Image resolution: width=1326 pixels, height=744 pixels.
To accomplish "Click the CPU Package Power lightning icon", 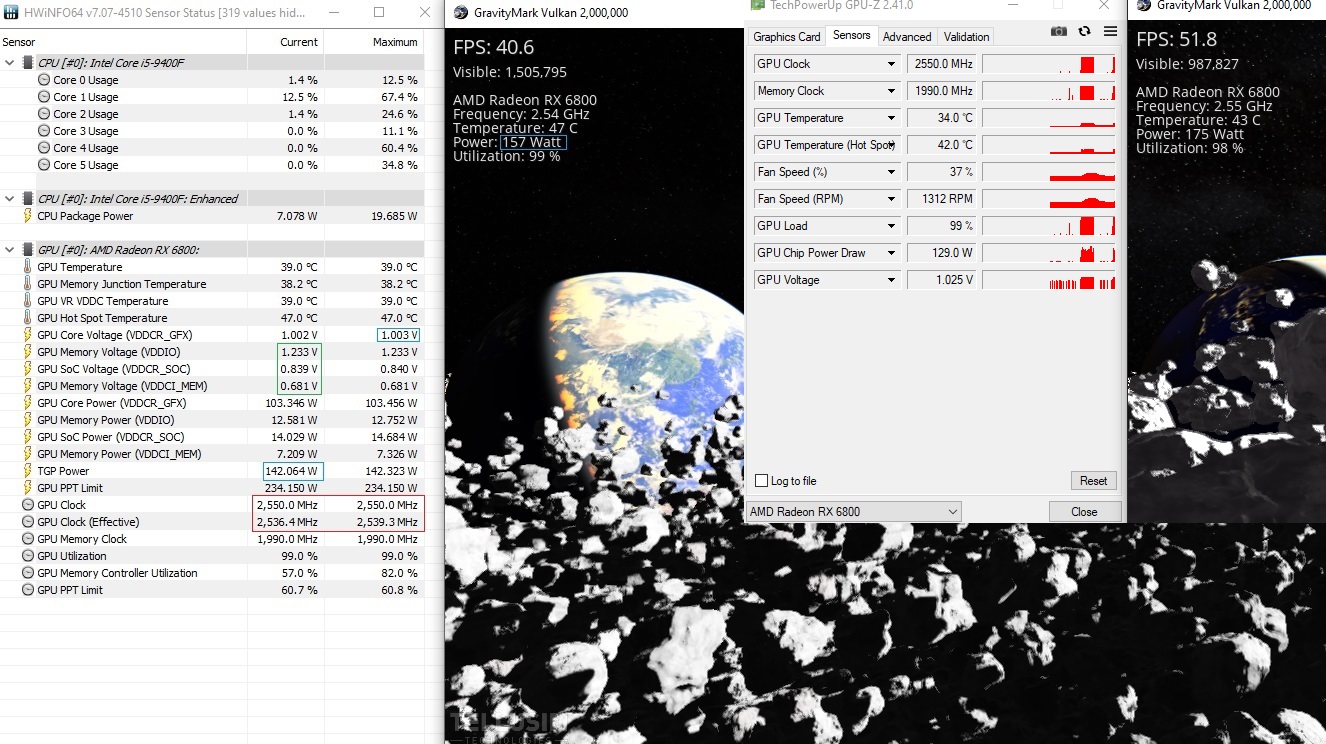I will click(x=27, y=216).
